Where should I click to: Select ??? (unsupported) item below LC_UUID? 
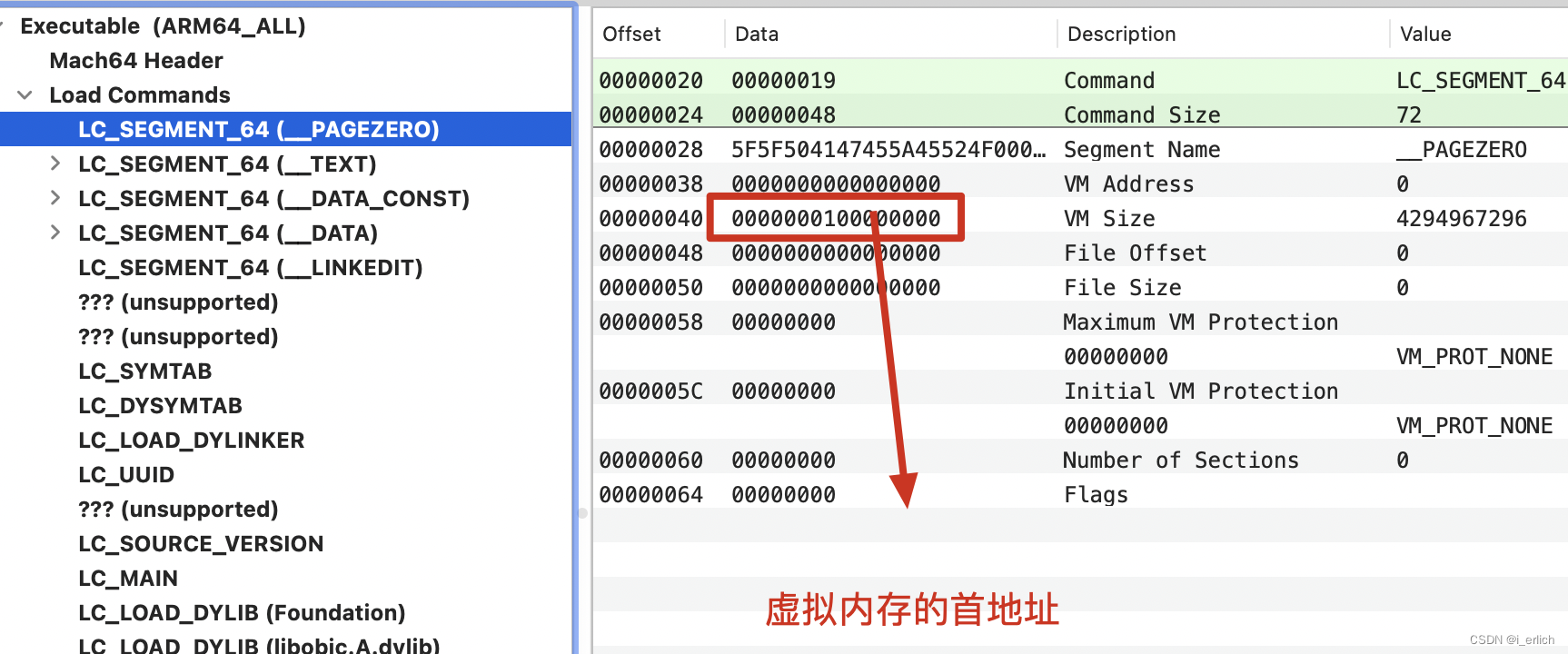178,510
